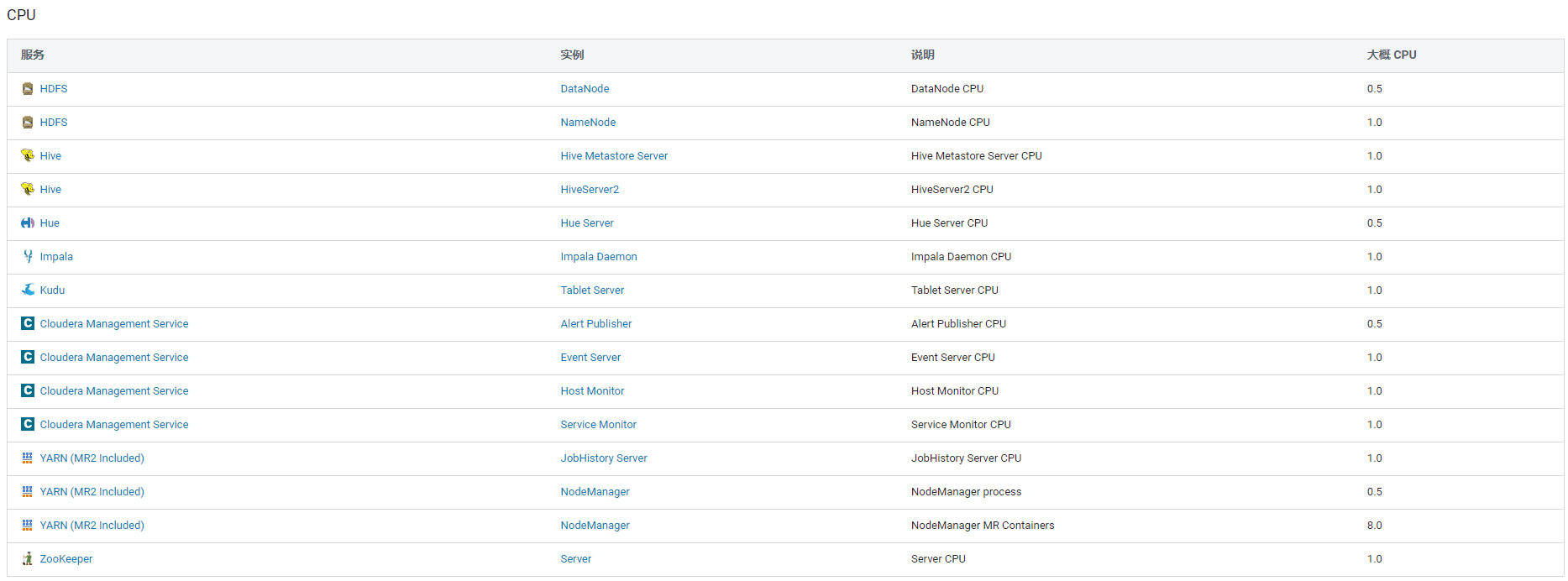Click the Cloudera icon in the Alert Publisher row
Image resolution: width=1568 pixels, height=581 pixels.
[x=28, y=323]
